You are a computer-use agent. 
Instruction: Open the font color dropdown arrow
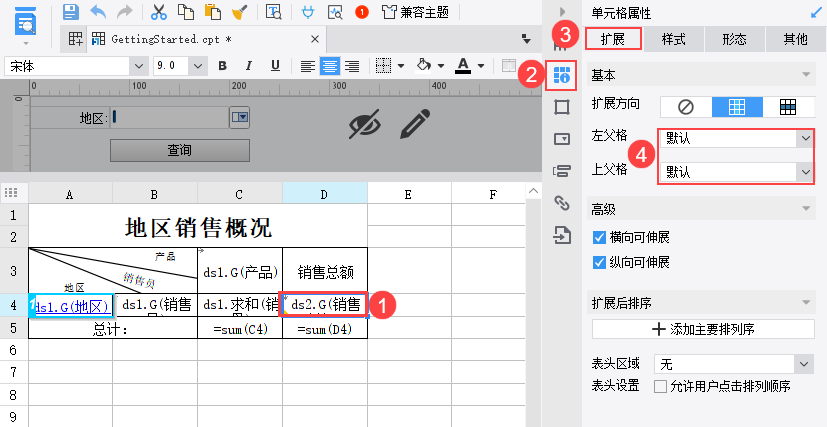pyautogui.click(x=481, y=66)
